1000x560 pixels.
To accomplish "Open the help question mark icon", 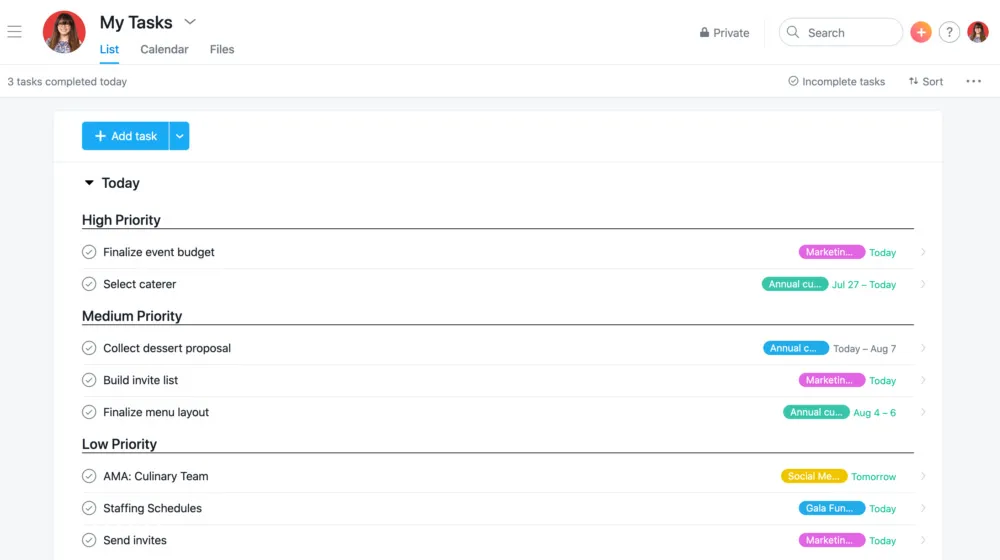I will point(949,32).
